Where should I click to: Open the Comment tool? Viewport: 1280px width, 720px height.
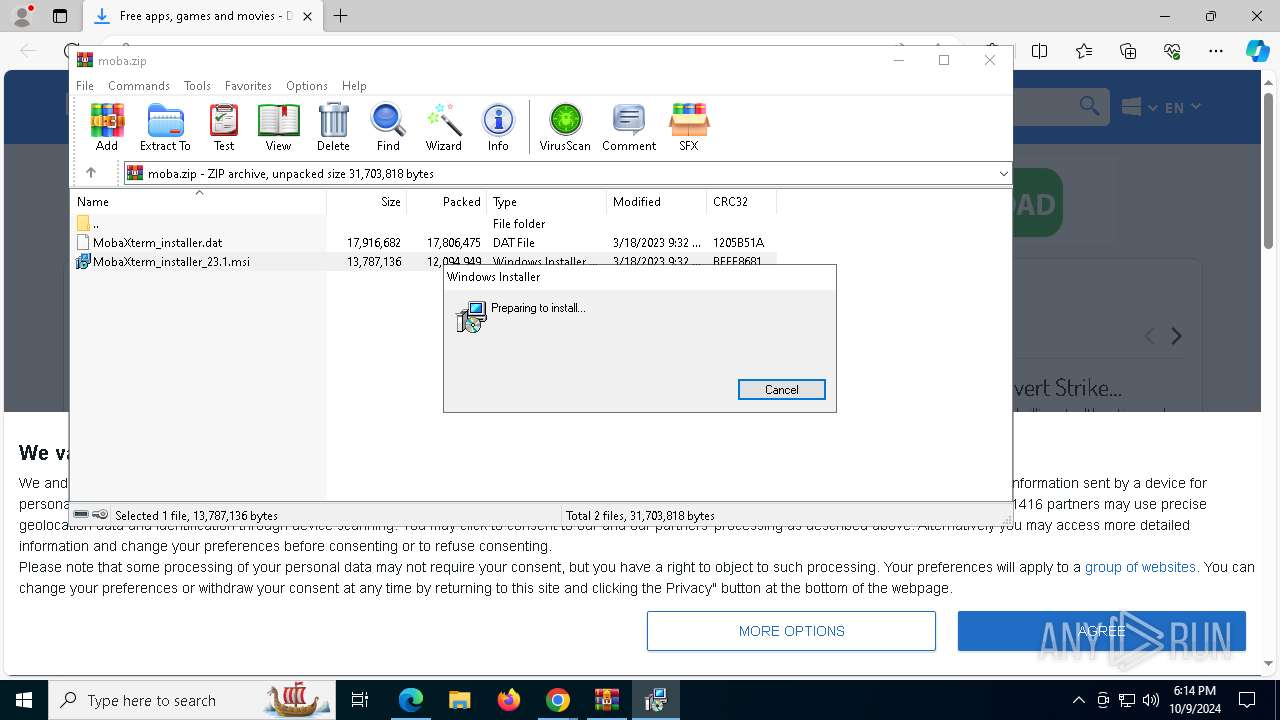629,127
